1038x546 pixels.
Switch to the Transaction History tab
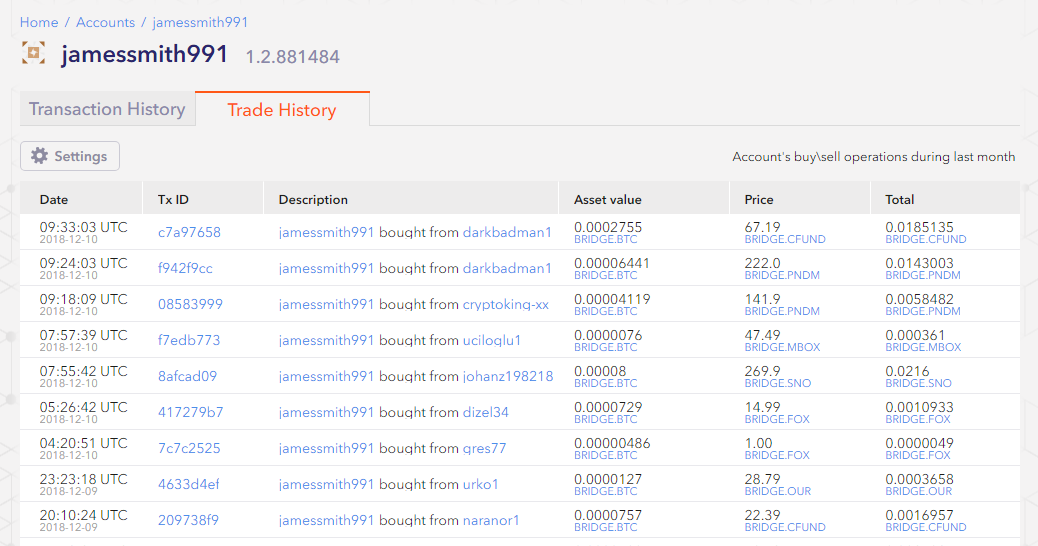(107, 109)
